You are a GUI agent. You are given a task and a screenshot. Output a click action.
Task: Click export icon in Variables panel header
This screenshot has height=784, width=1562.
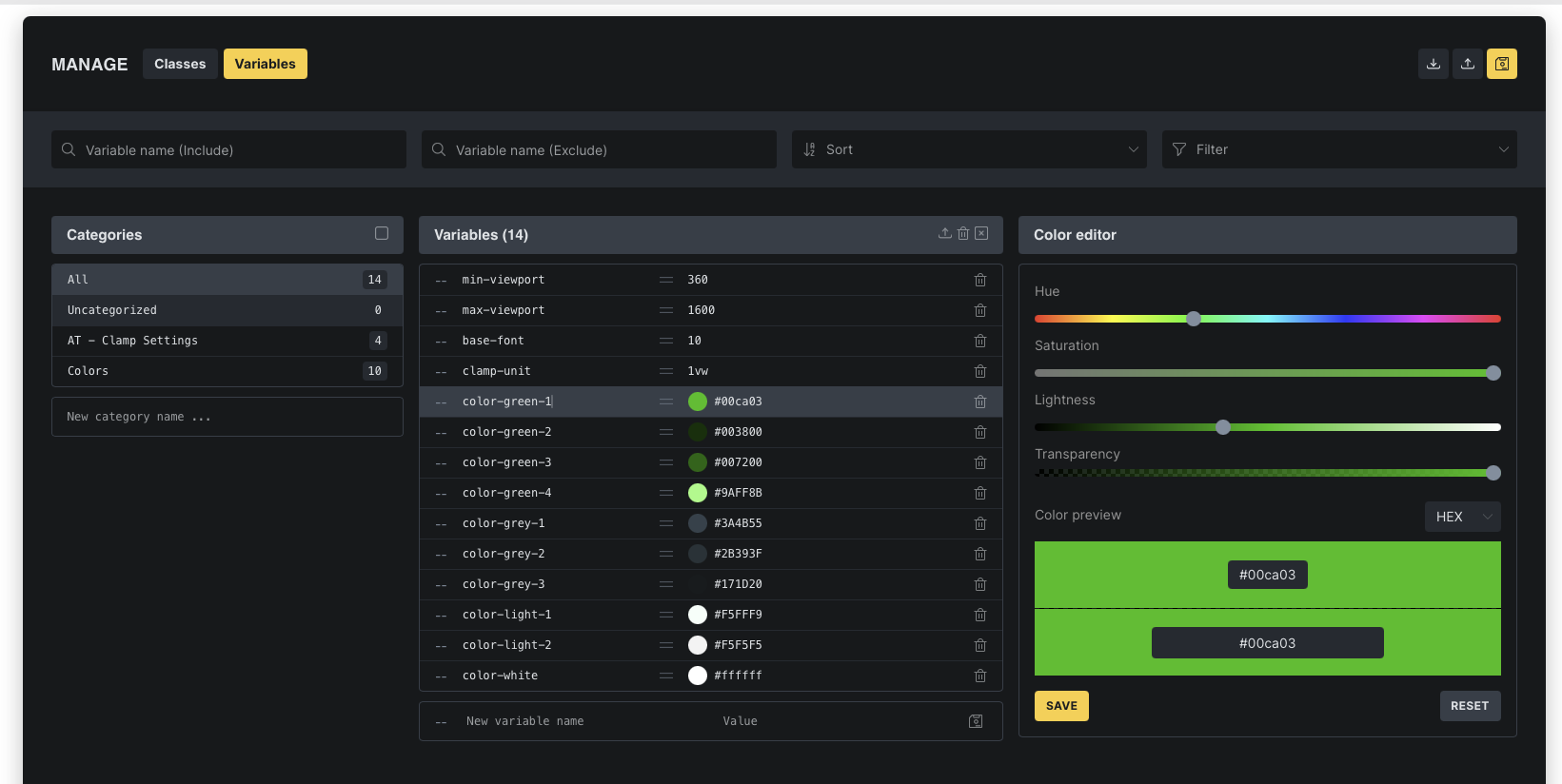[x=945, y=233]
